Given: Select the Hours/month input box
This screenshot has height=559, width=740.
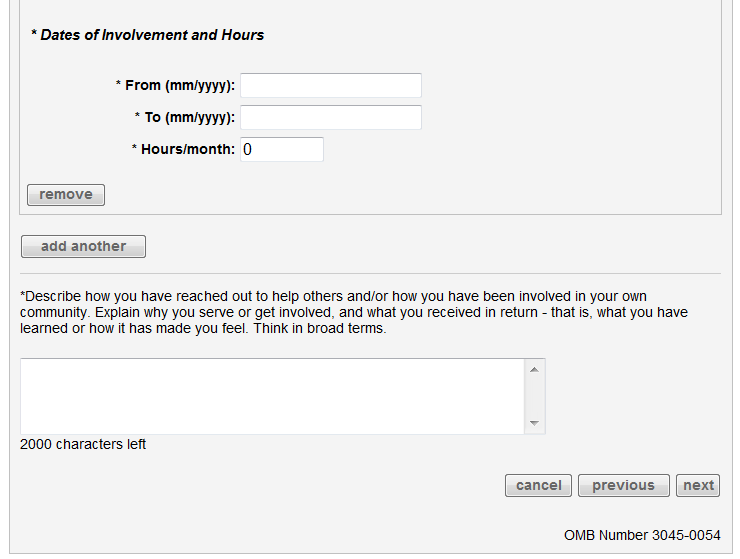Looking at the screenshot, I should 282,150.
